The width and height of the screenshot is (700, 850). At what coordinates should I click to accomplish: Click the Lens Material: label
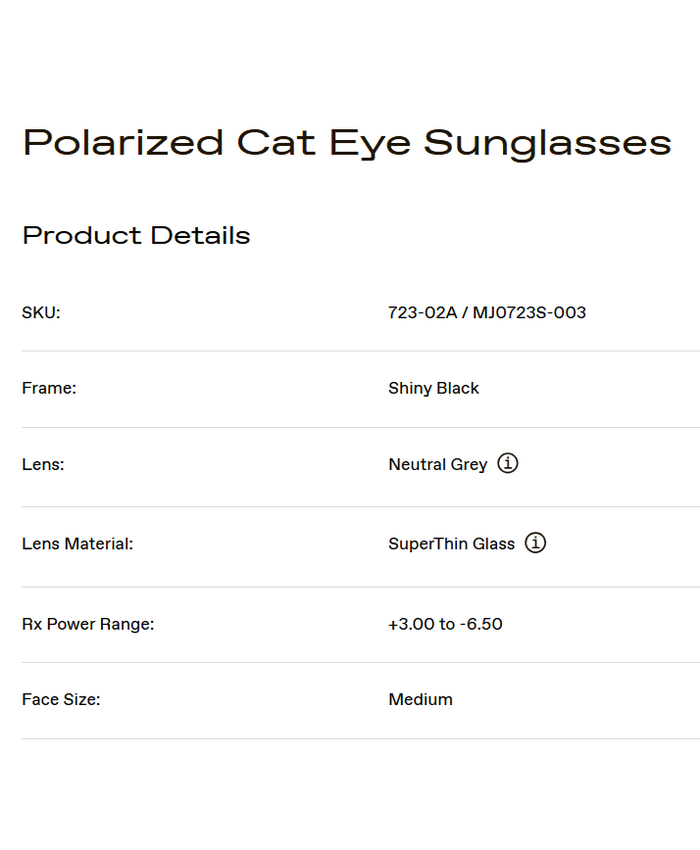point(77,544)
